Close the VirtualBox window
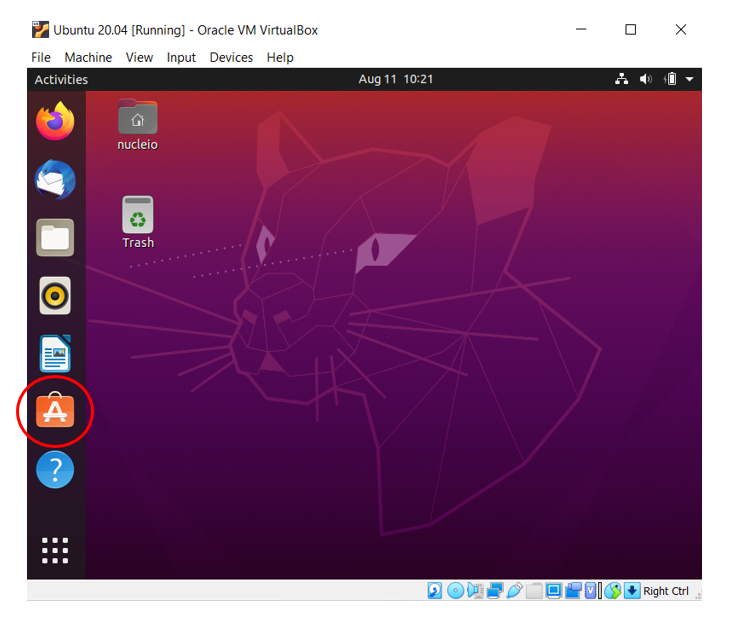 tap(681, 29)
